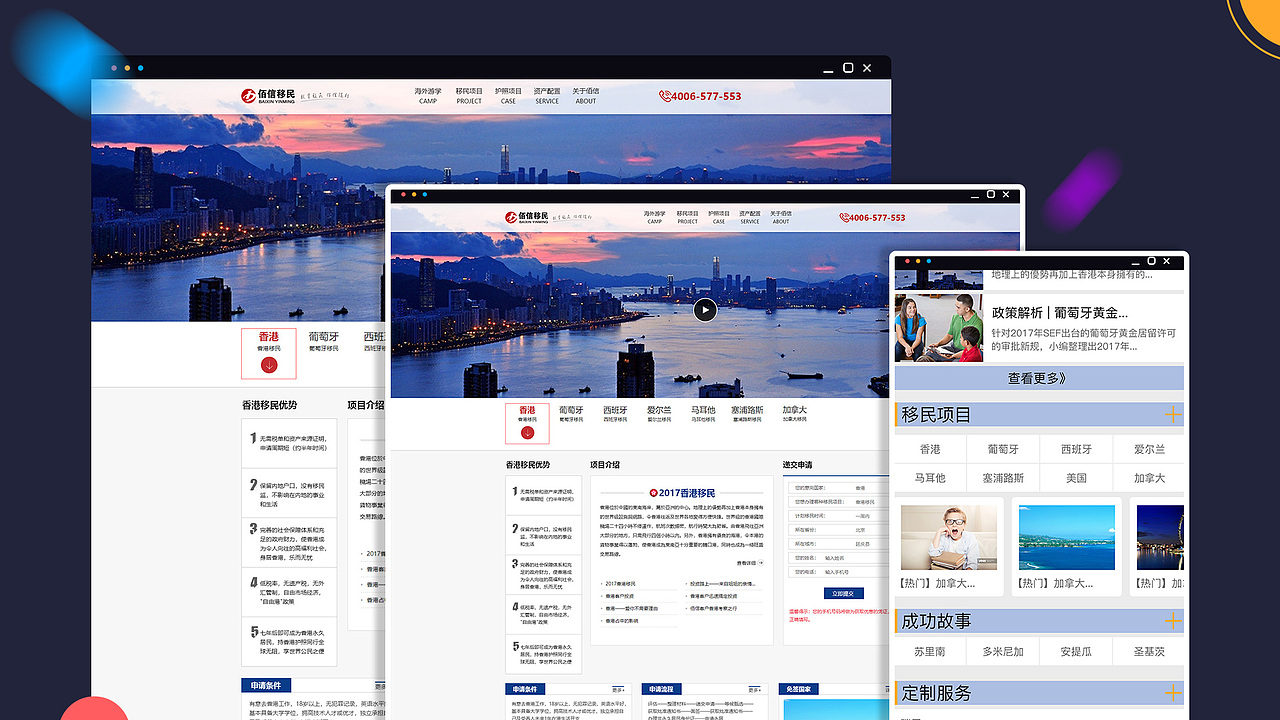The image size is (1280, 720).
Task: Select 塞浦路斯 tab in middle window
Action: pos(747,413)
